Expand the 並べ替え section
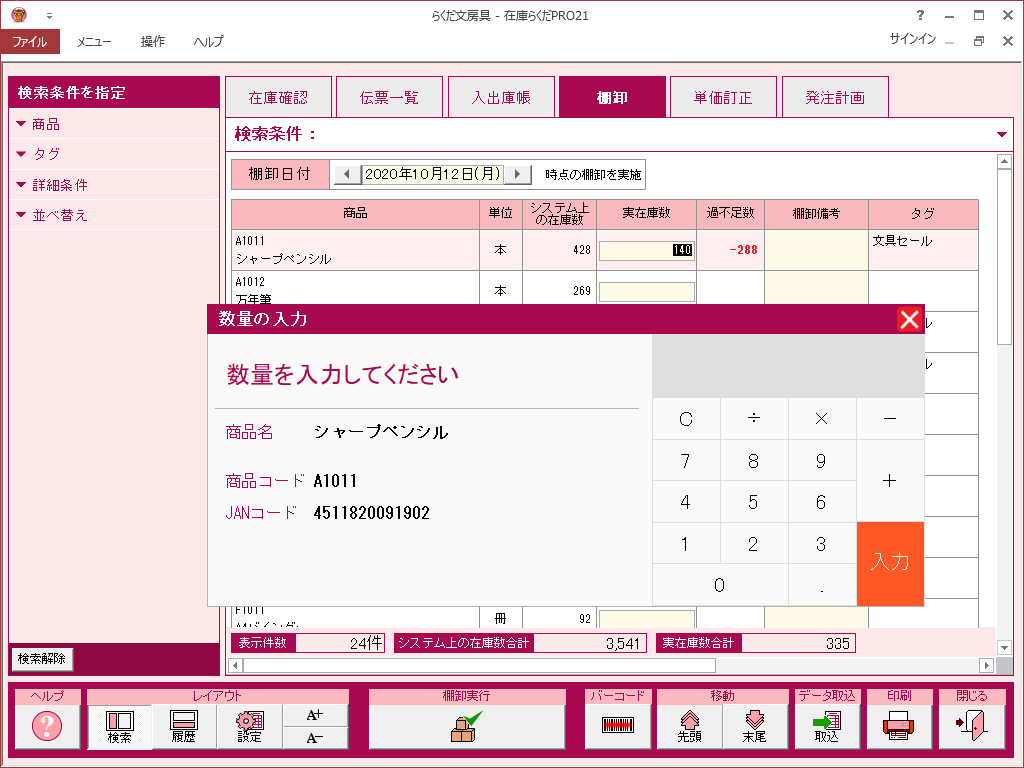The height and width of the screenshot is (768, 1024). [x=59, y=215]
